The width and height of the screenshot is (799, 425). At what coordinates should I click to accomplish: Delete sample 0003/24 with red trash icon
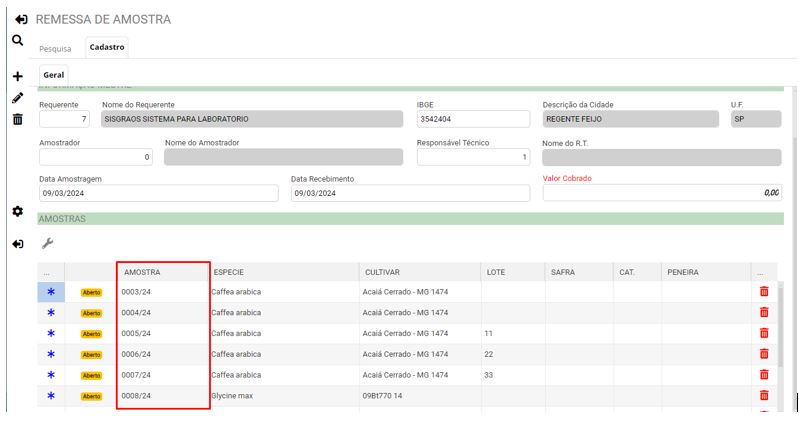point(764,291)
